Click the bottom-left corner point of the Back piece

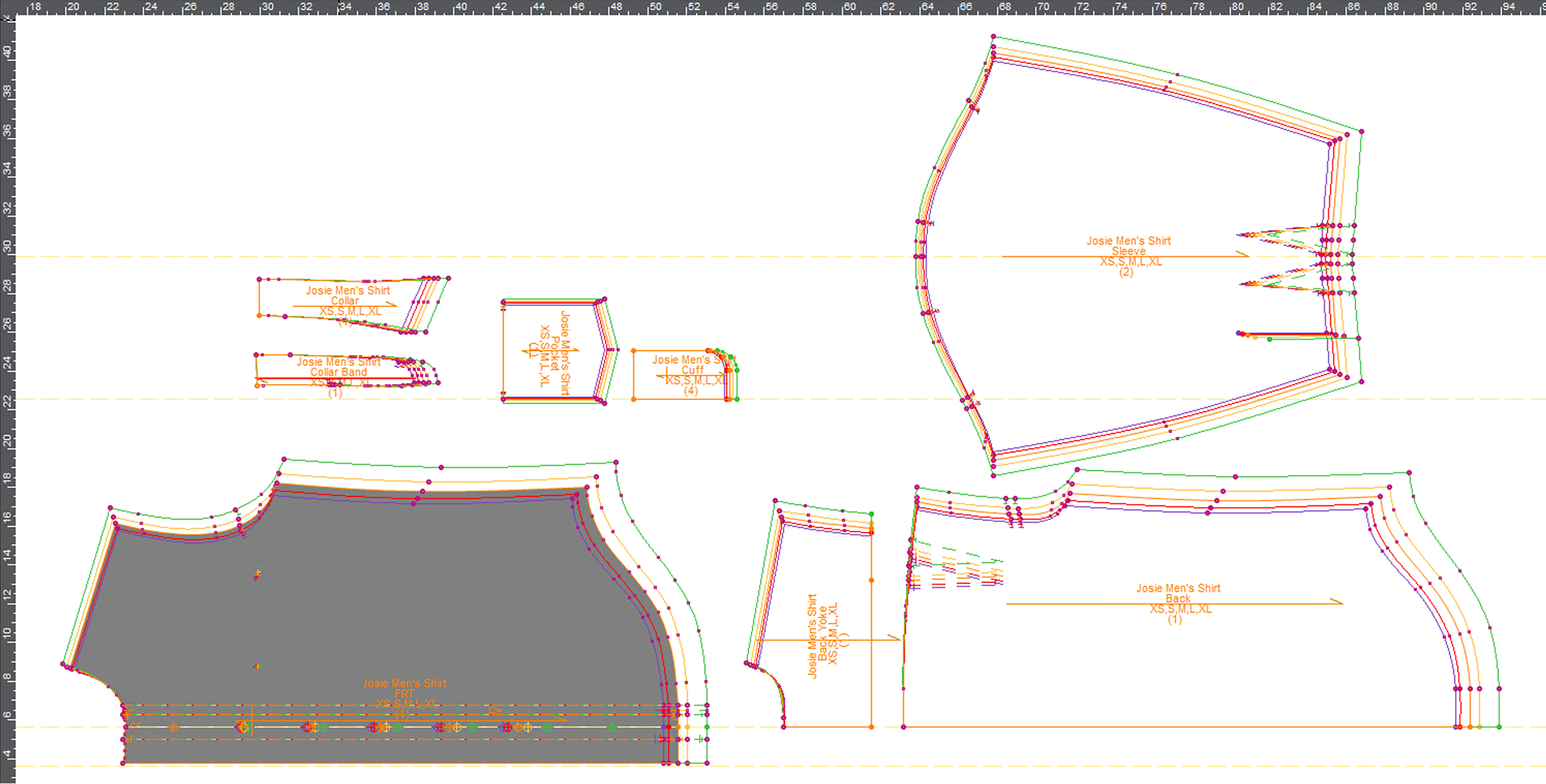point(903,727)
